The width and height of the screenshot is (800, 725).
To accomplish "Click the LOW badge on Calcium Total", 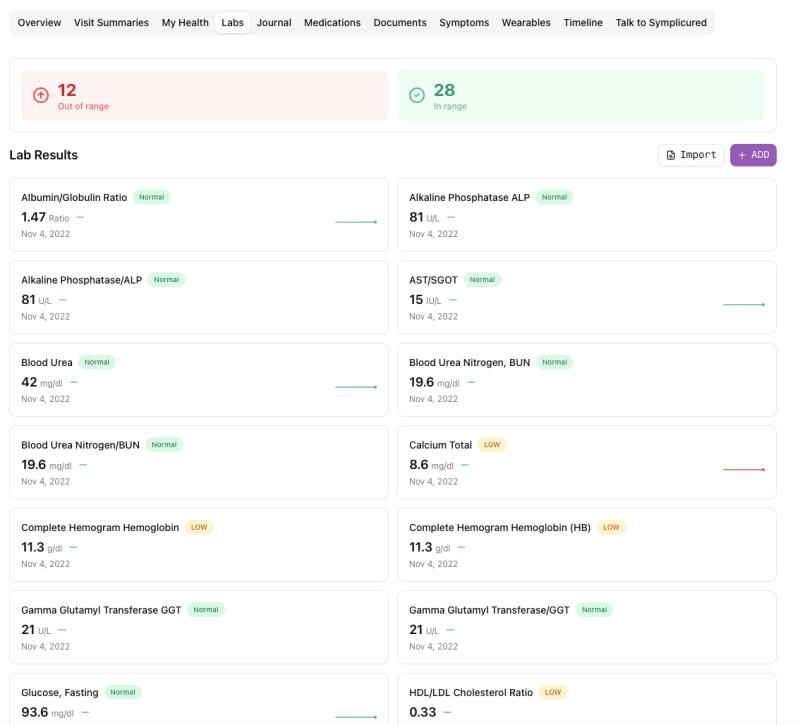I will coord(491,444).
